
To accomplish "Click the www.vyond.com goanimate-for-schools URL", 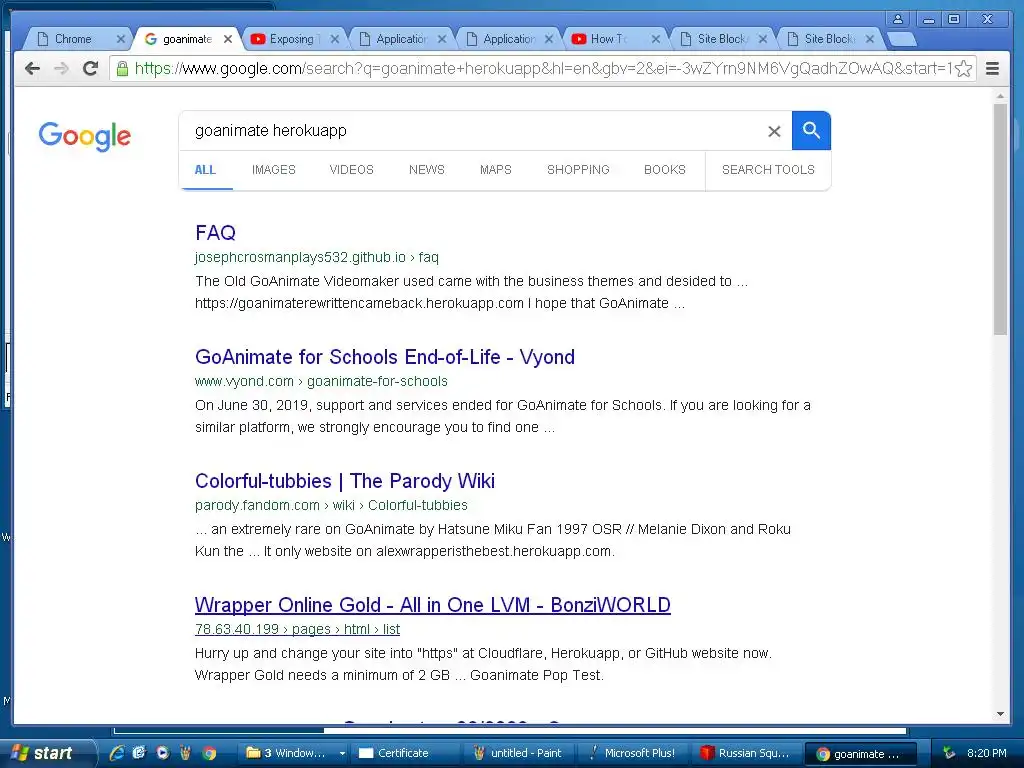I will point(321,381).
